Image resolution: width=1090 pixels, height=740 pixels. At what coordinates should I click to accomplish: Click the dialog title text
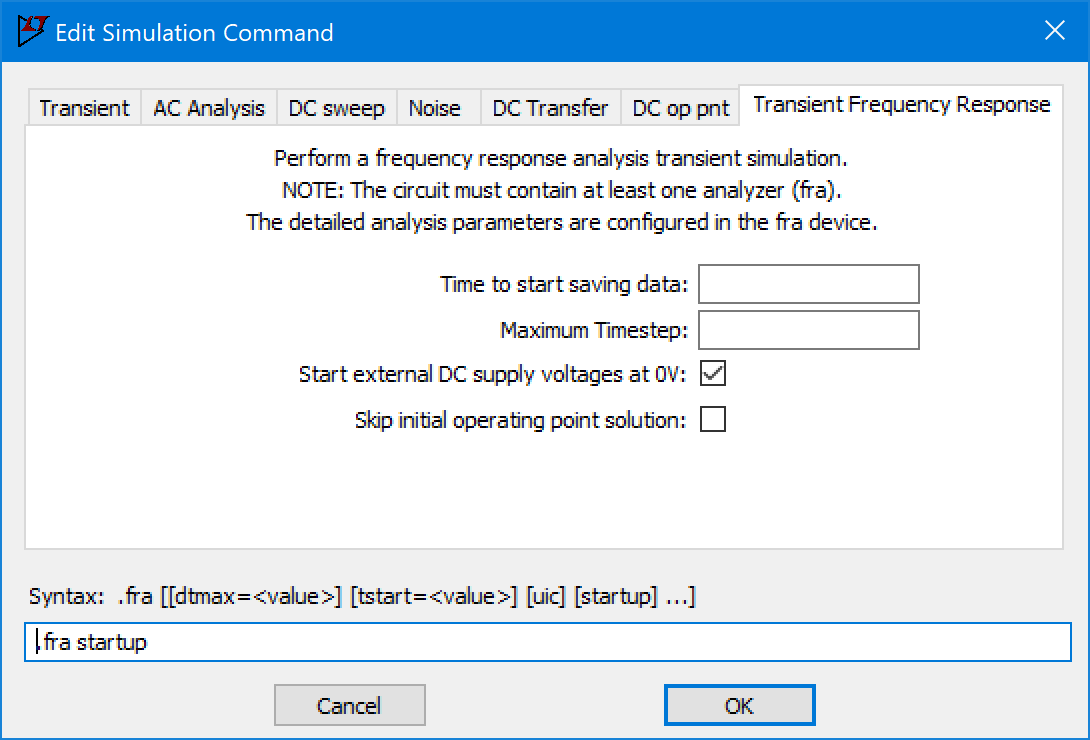pyautogui.click(x=194, y=32)
